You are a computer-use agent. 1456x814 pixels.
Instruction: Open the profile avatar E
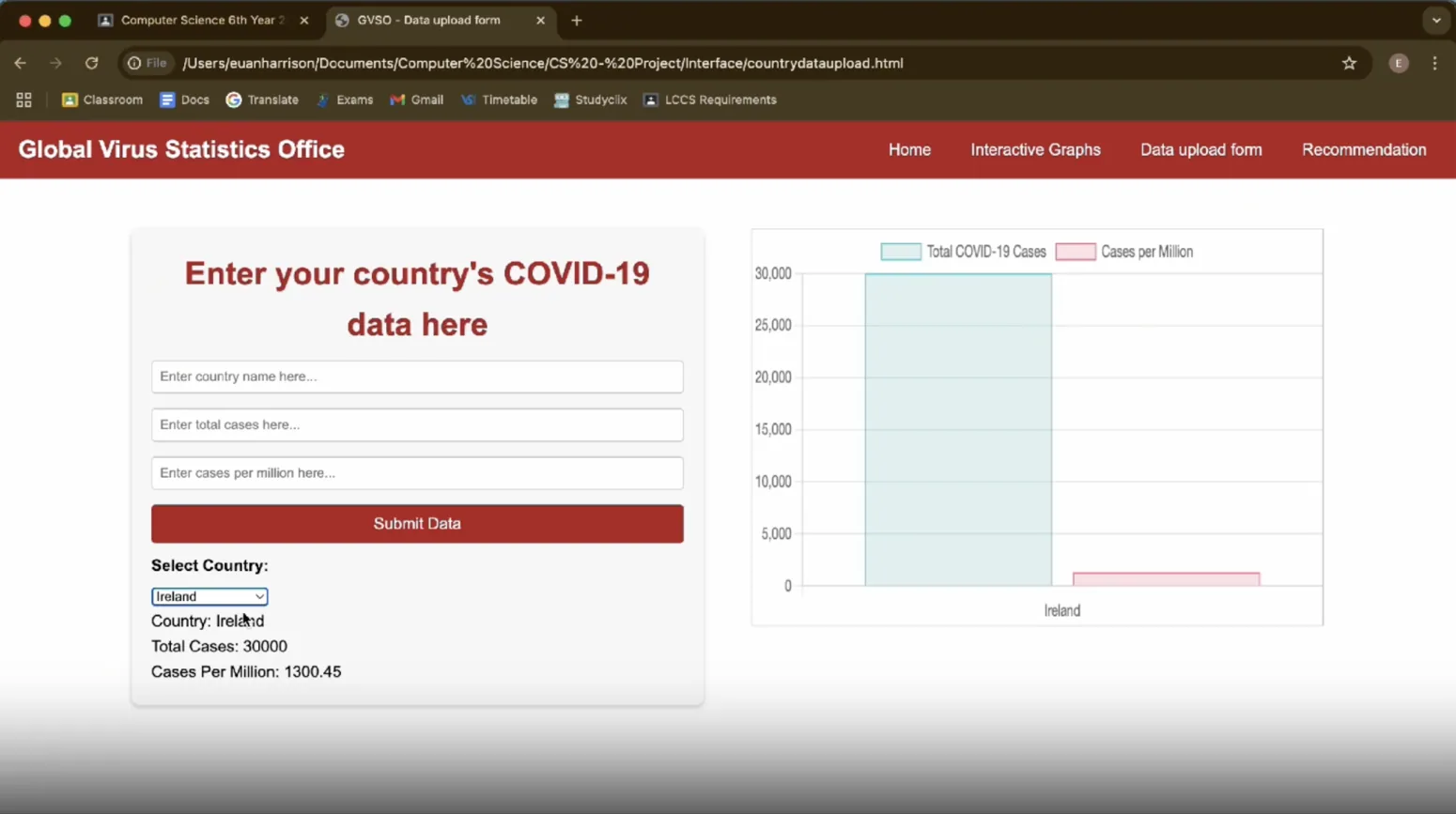tap(1399, 63)
